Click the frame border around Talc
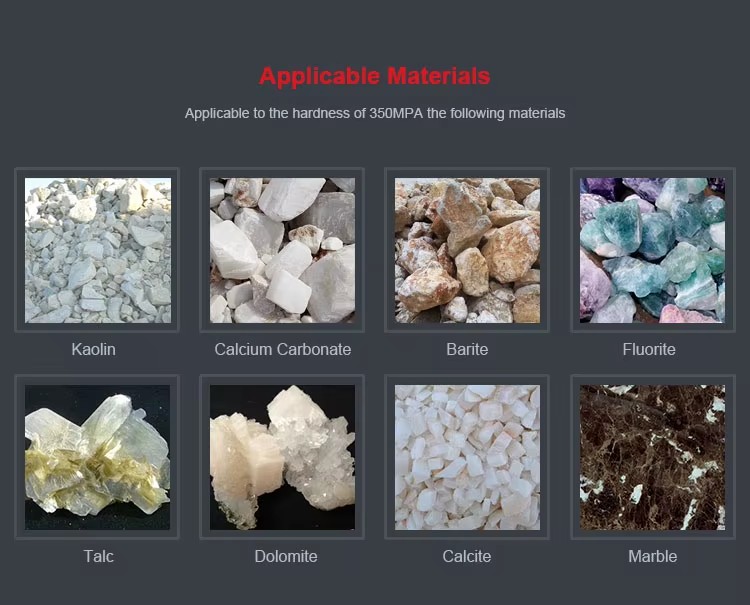This screenshot has width=750, height=605. (20, 457)
